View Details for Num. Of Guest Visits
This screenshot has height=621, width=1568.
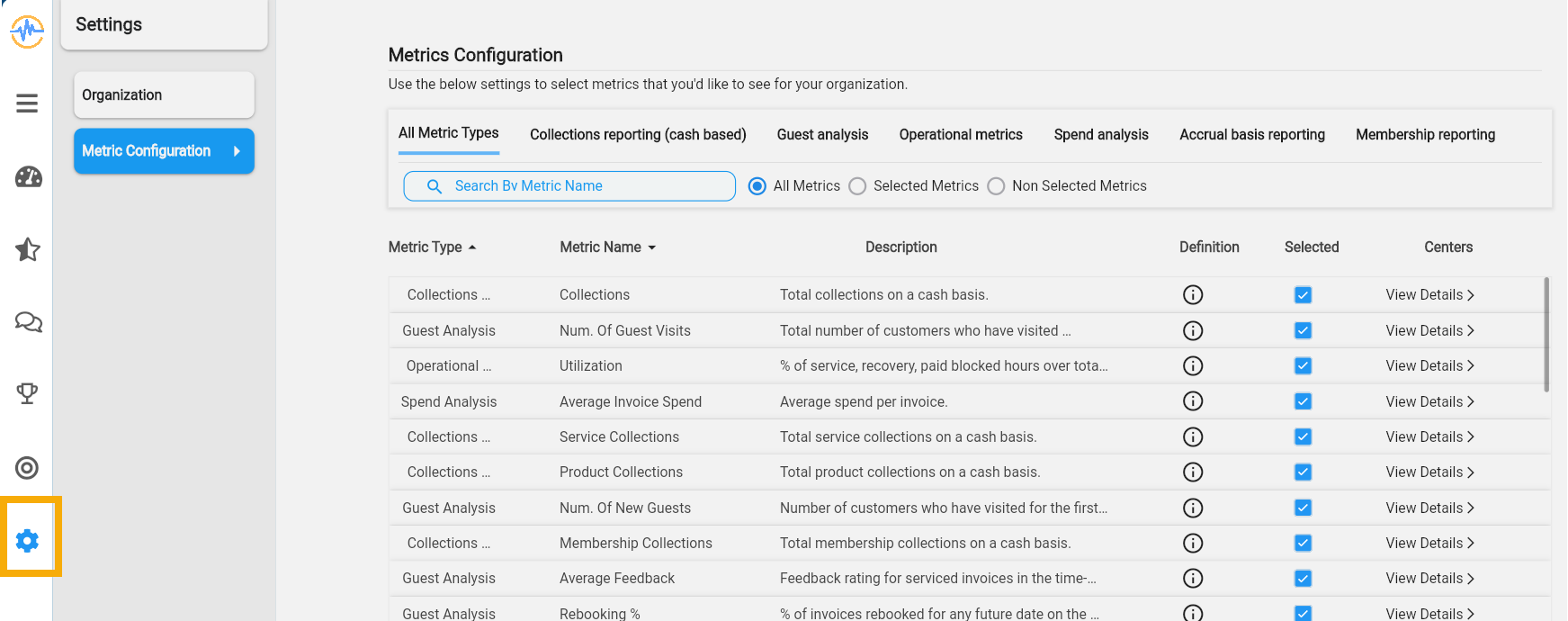1430,331
